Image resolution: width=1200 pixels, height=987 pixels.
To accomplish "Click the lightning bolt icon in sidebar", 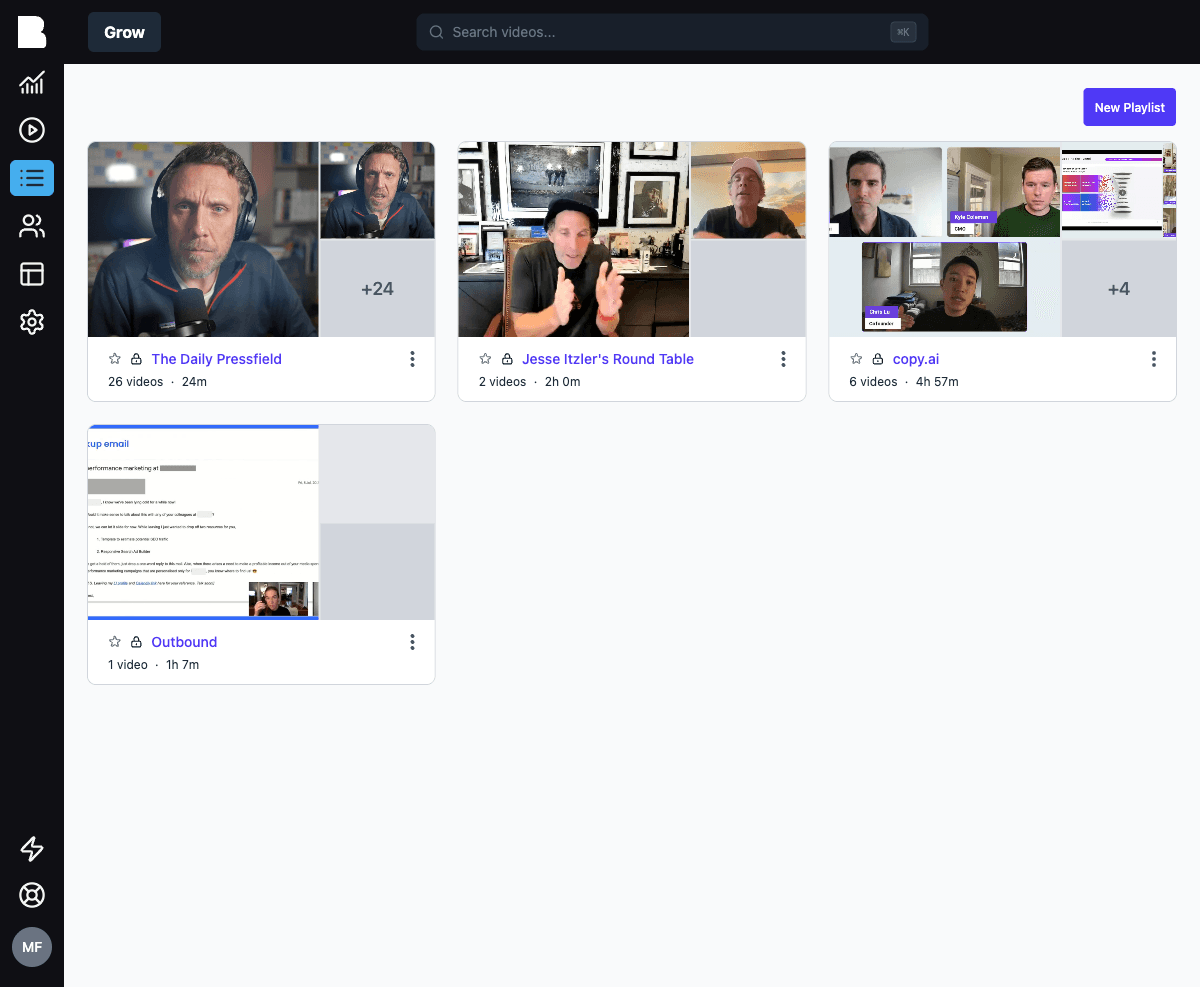I will coord(32,849).
